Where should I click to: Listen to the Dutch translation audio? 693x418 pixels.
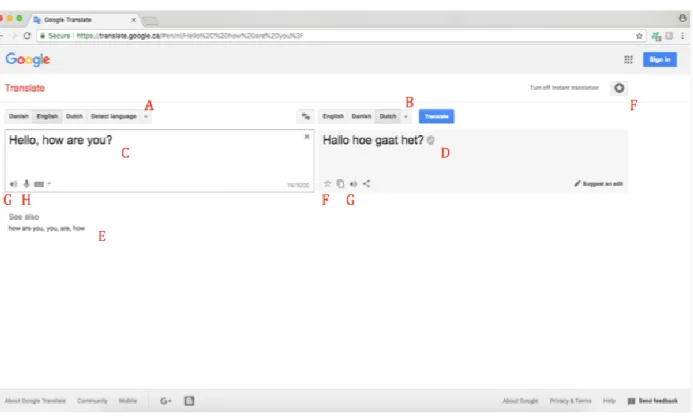[353, 184]
